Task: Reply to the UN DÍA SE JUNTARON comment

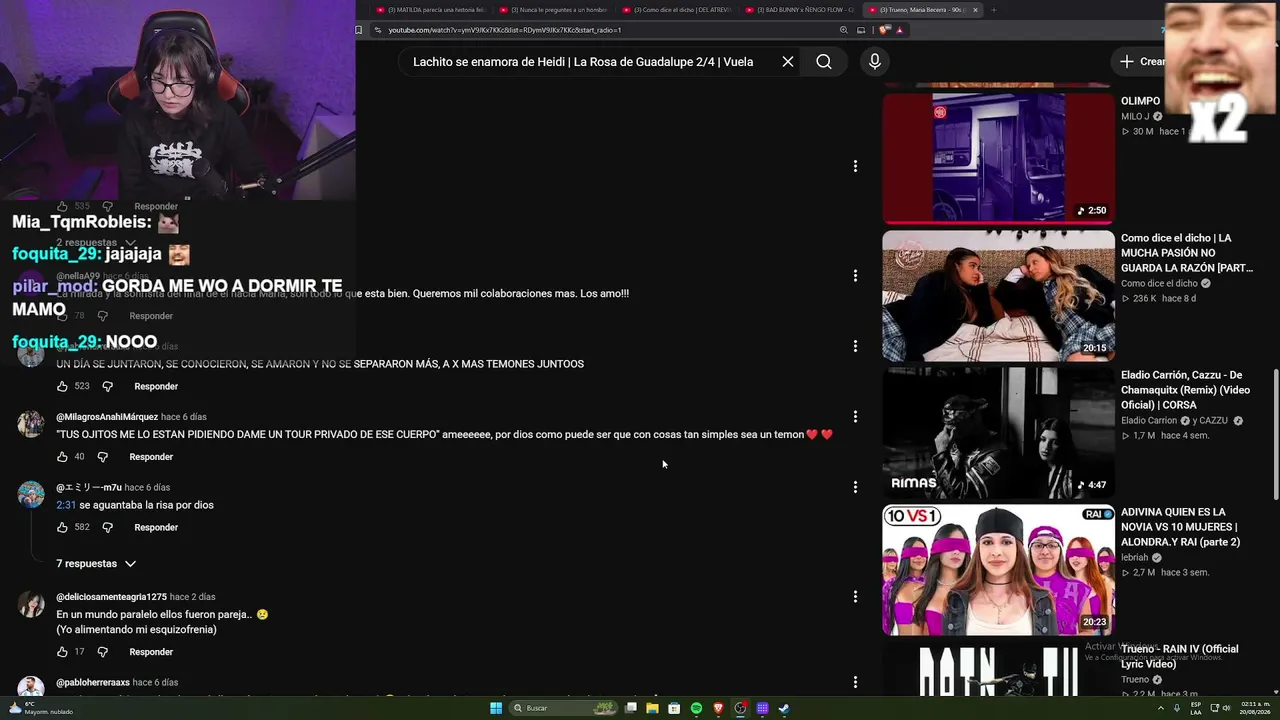Action: click(156, 386)
